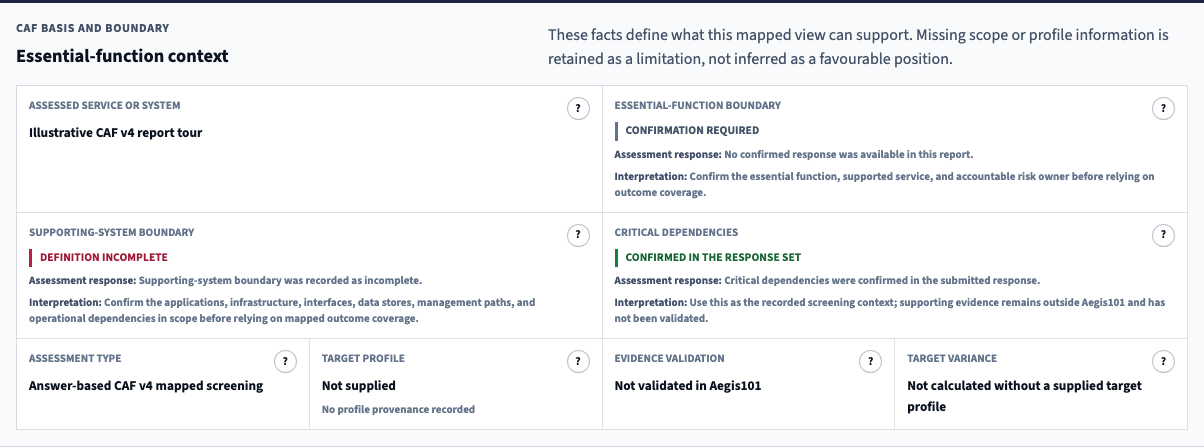Open help icon for Critical Dependencies

pyautogui.click(x=1162, y=236)
